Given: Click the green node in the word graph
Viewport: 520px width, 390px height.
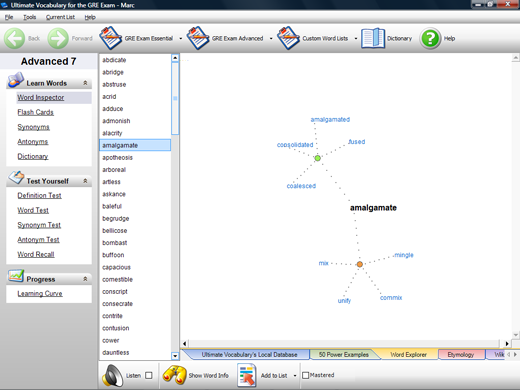Looking at the screenshot, I should (x=318, y=158).
